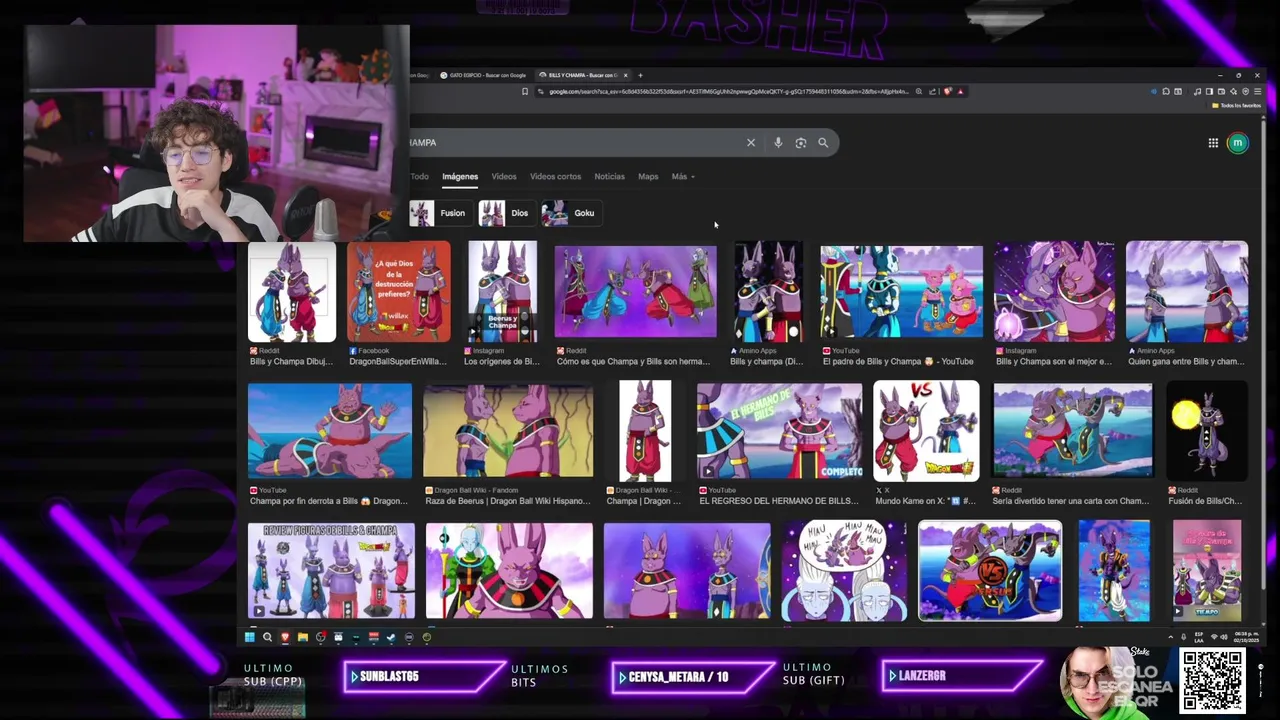The height and width of the screenshot is (720, 1280).
Task: Open the Quien gana entre Bills y cham... image
Action: (x=1187, y=292)
